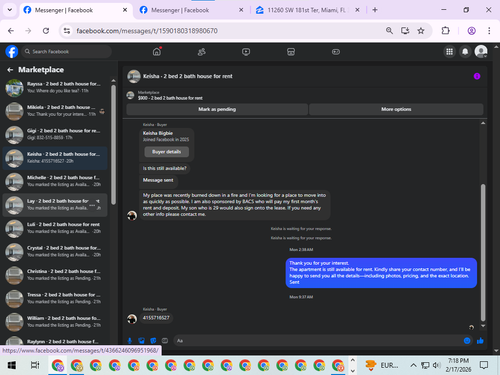Open the Gigi conversation
Image resolution: width=500 pixels, height=375 pixels.
click(55, 134)
